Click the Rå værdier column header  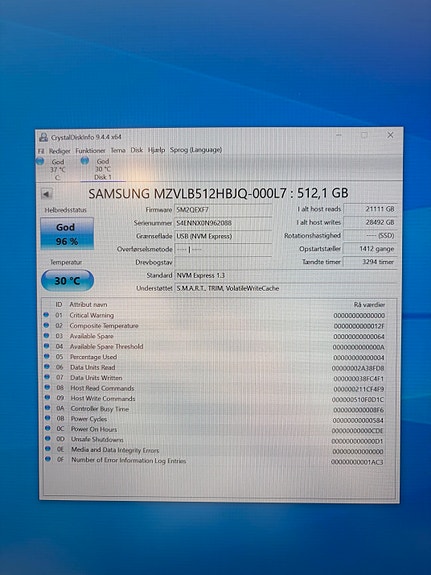[369, 304]
